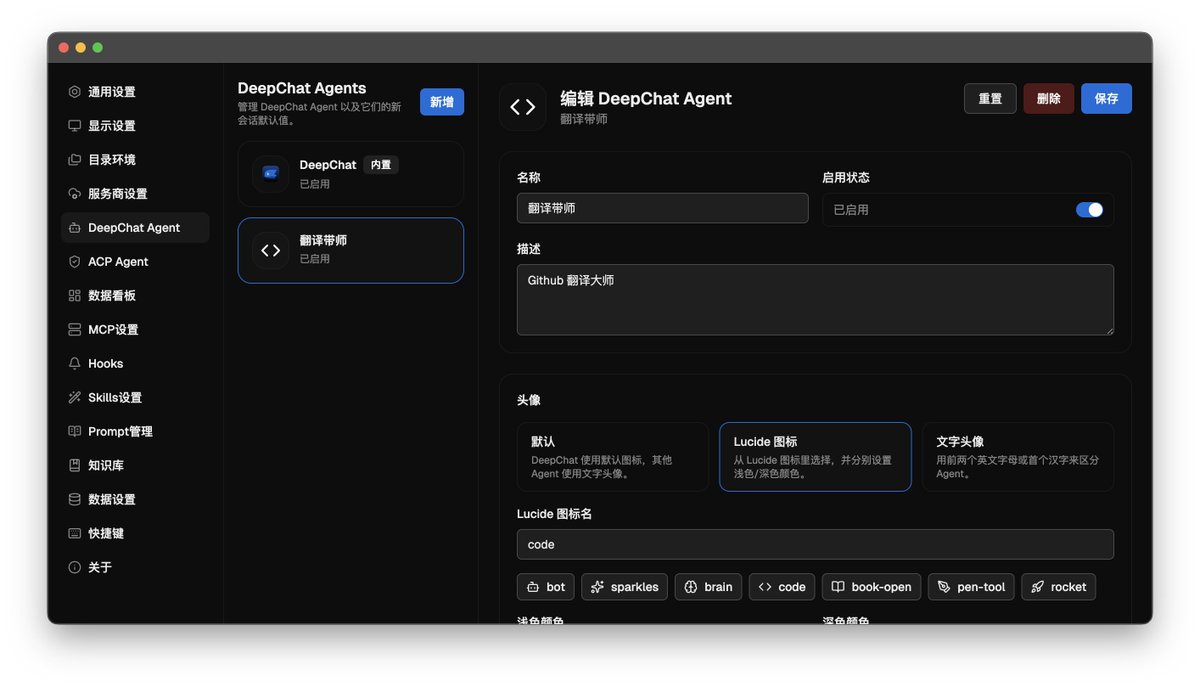This screenshot has height=687, width=1200.
Task: Click the 描述 text area
Action: [815, 300]
